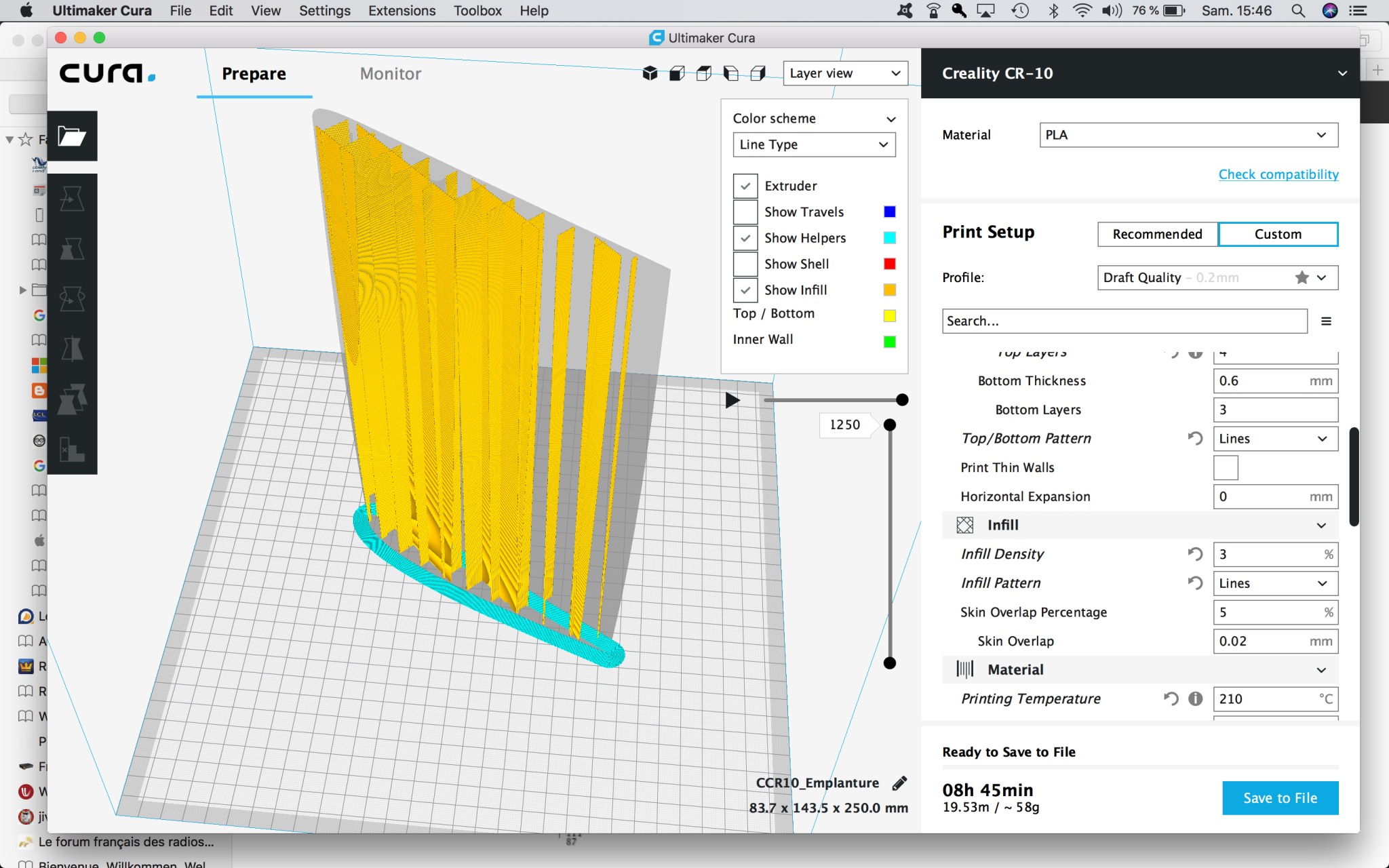Click the path simulation slider handle

pos(902,400)
